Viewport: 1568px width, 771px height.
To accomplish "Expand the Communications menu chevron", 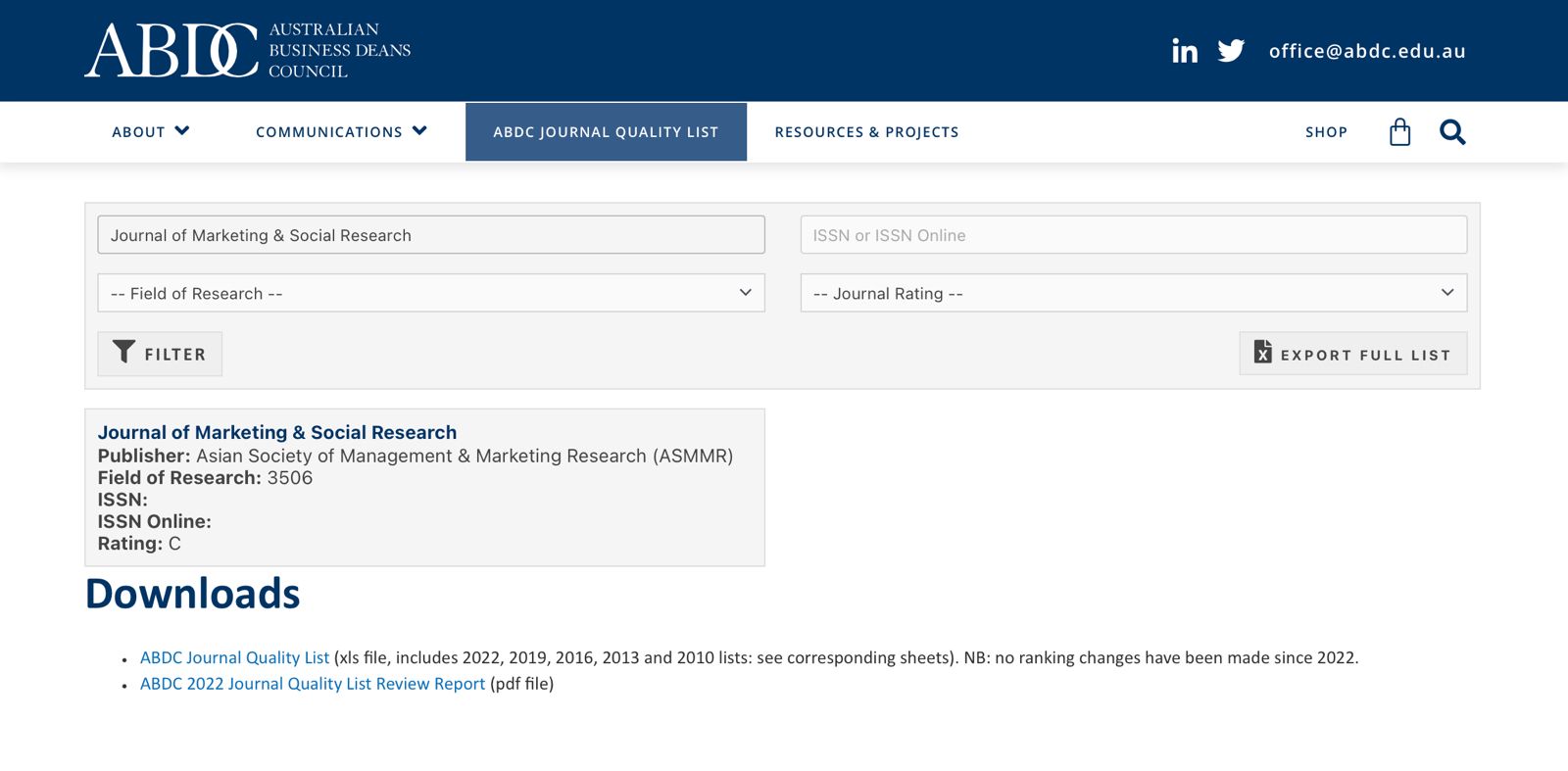I will 419,130.
